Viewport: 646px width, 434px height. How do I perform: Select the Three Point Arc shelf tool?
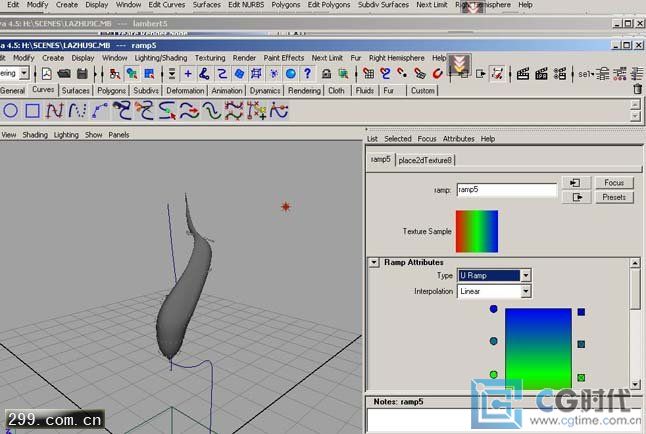pyautogui.click(x=100, y=111)
